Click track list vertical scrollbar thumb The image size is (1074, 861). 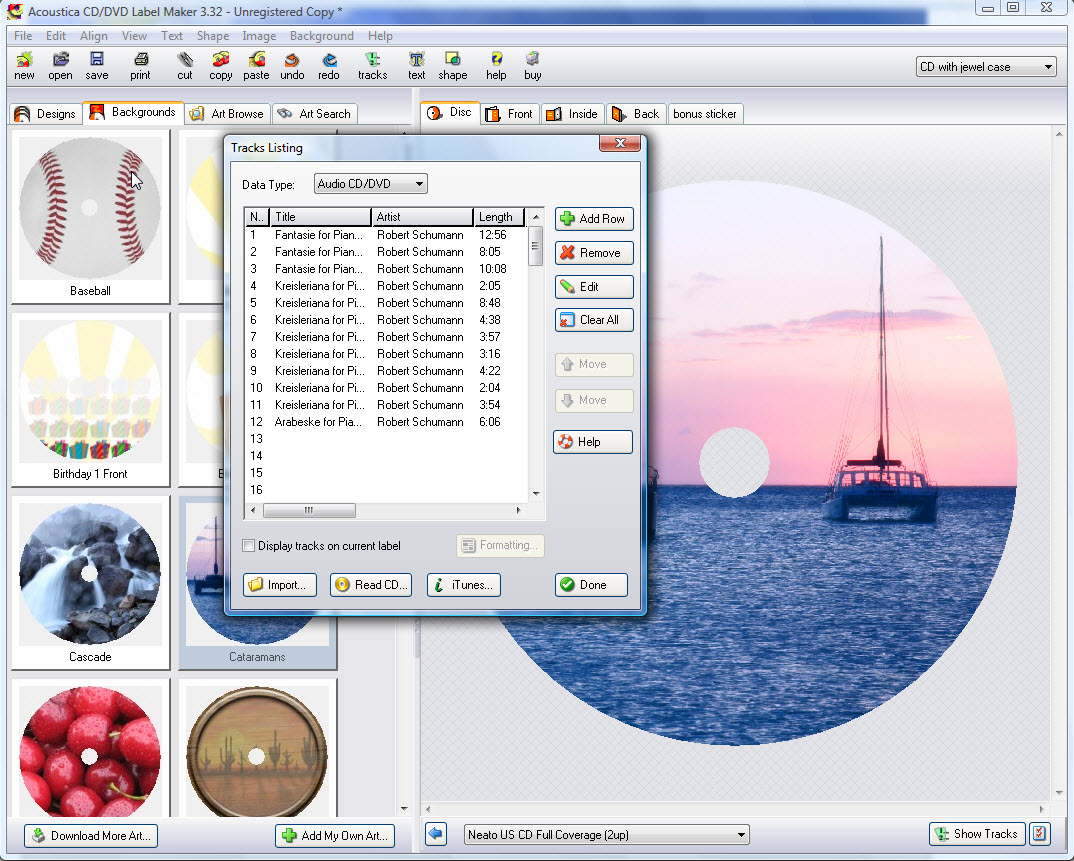tap(536, 247)
